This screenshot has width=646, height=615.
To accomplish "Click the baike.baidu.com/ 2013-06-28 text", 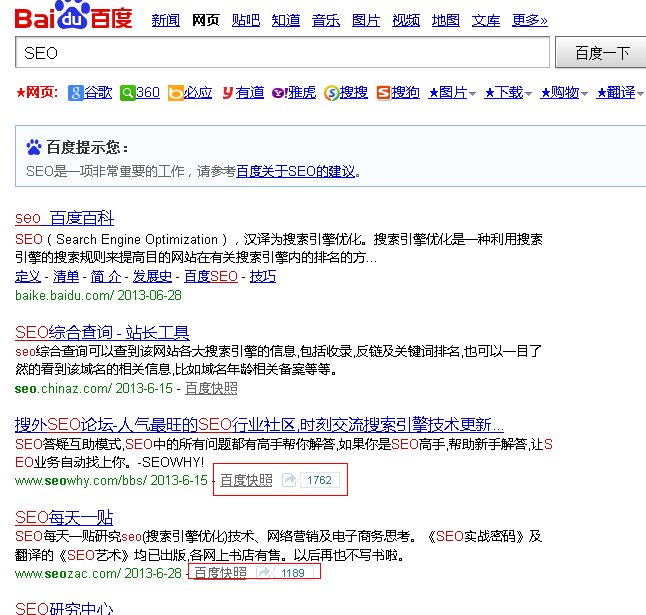I will coord(98,295).
